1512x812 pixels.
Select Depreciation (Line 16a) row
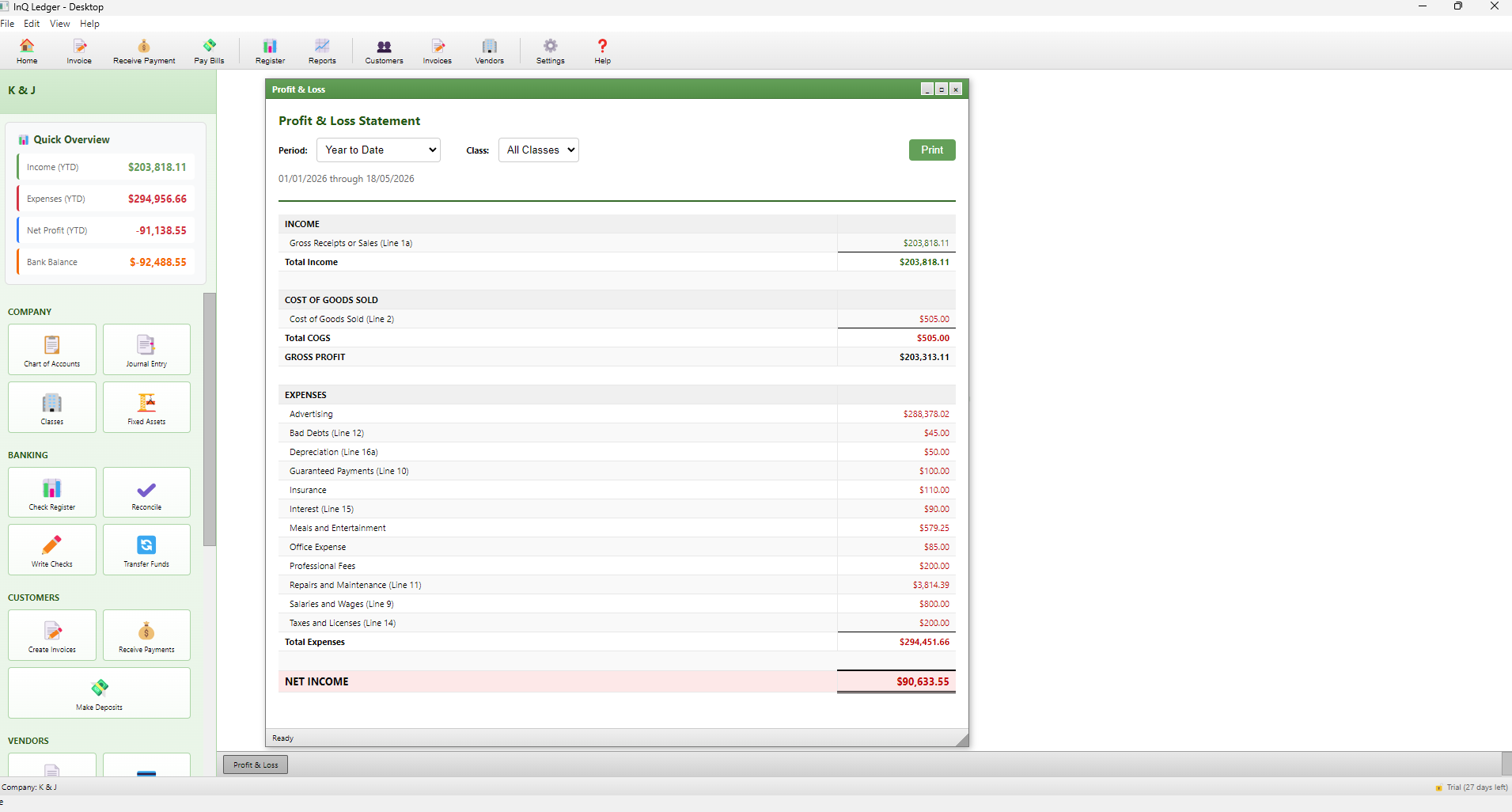point(617,452)
